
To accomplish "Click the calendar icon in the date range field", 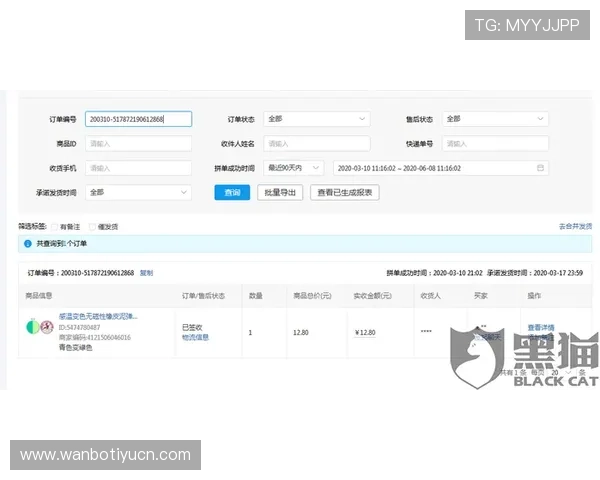I will coord(540,168).
